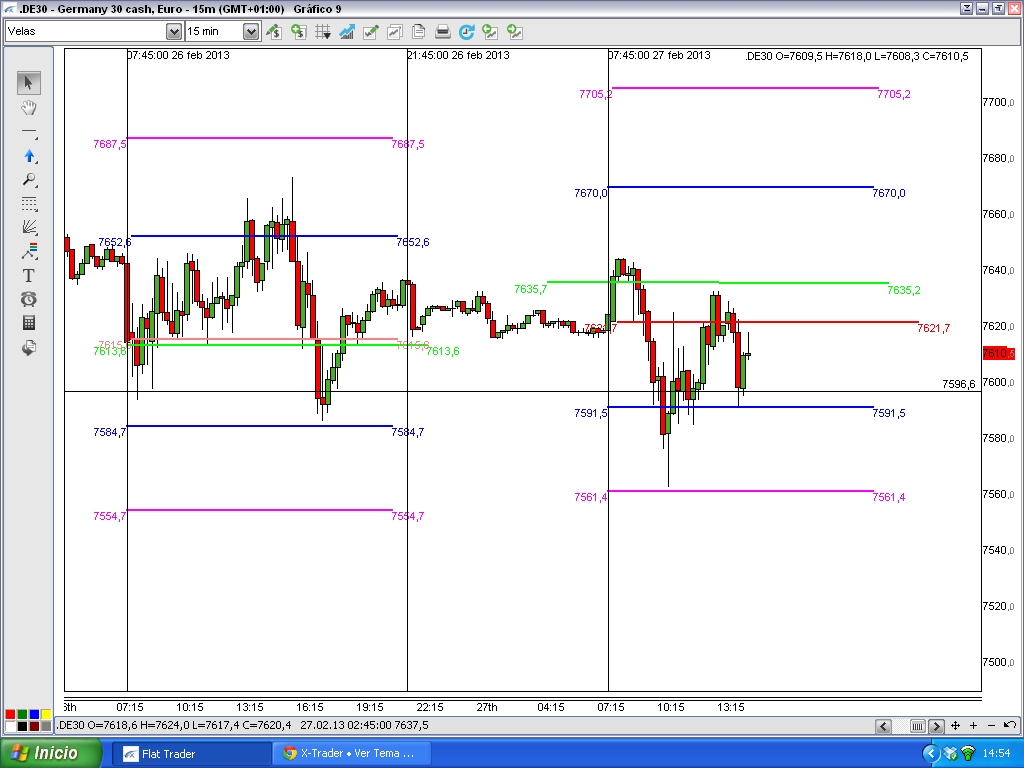Expand hidden system tray icons
This screenshot has height=768, width=1024.
(931, 754)
